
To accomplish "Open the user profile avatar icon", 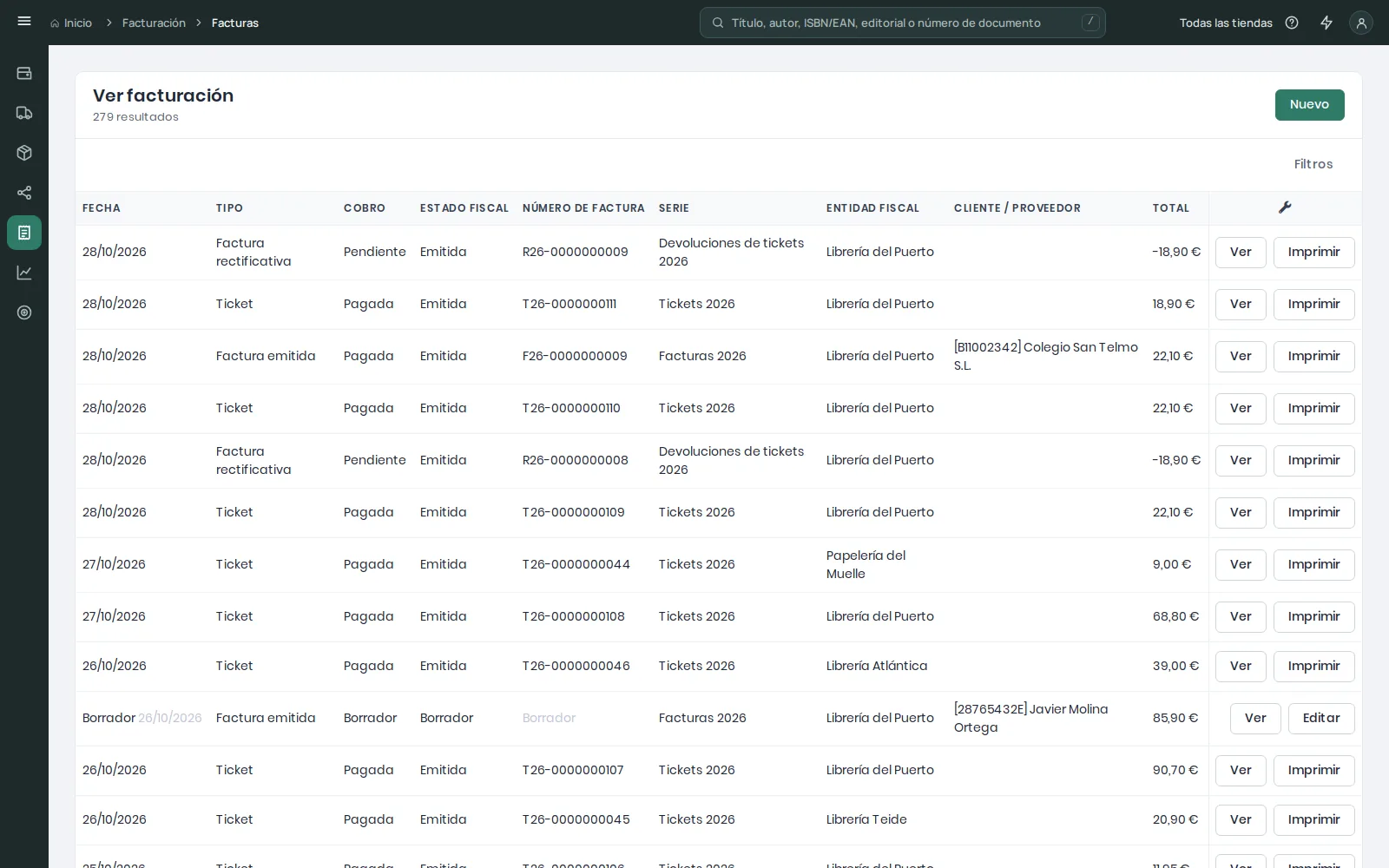I will (x=1361, y=23).
